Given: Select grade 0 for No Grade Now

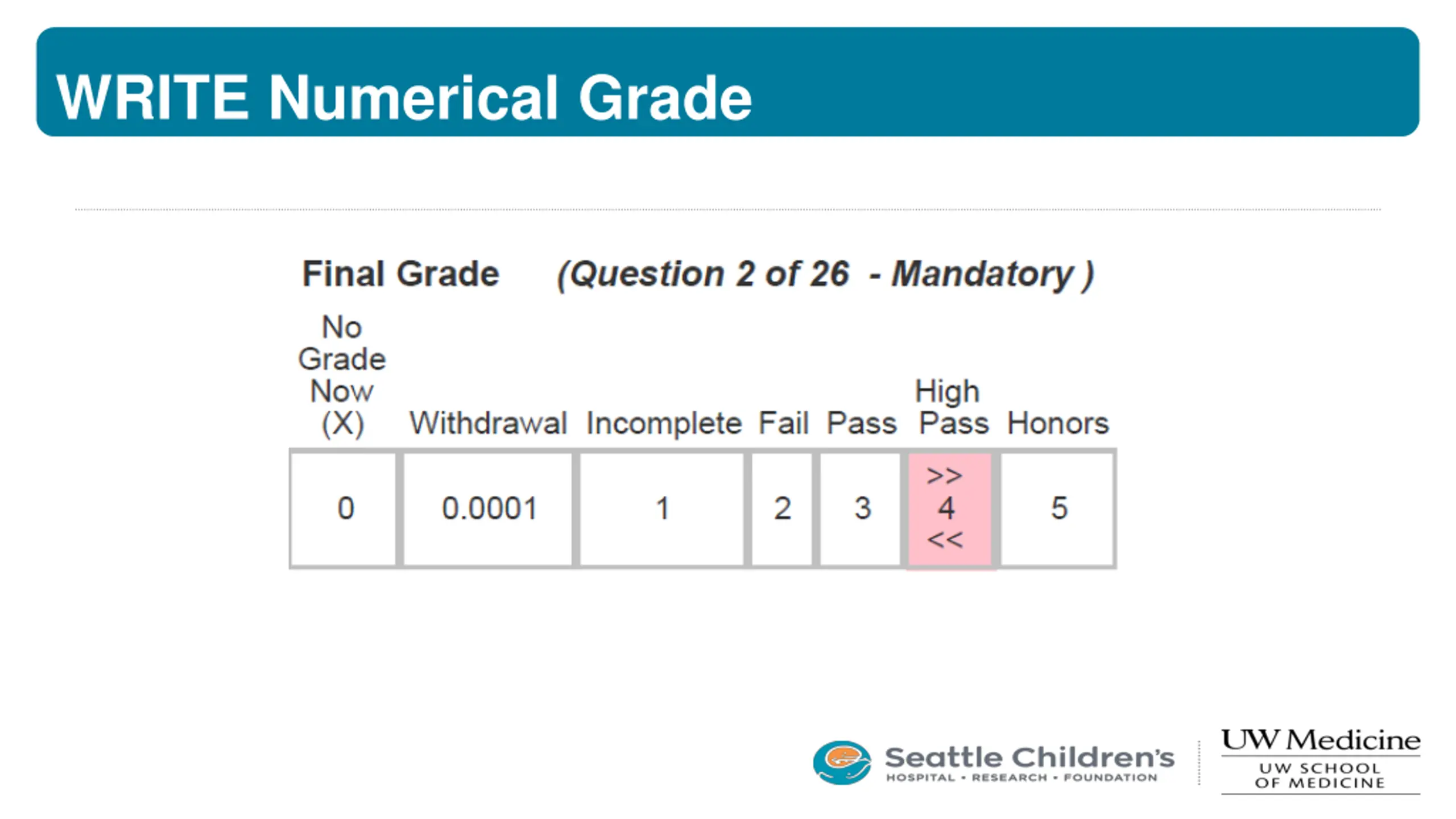Looking at the screenshot, I should tap(344, 508).
